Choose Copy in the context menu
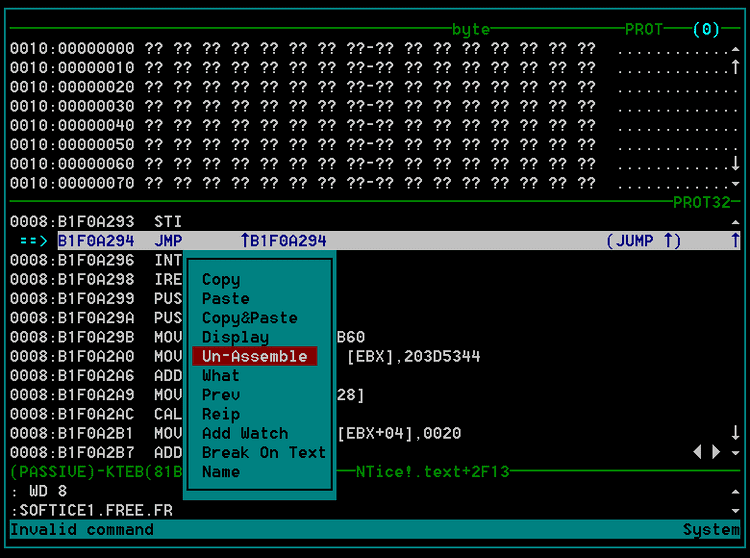The height and width of the screenshot is (558, 750). [221, 280]
